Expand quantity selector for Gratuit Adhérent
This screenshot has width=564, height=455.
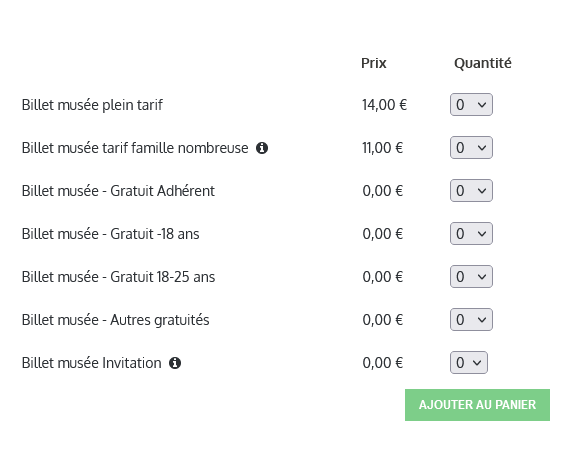[x=471, y=191]
